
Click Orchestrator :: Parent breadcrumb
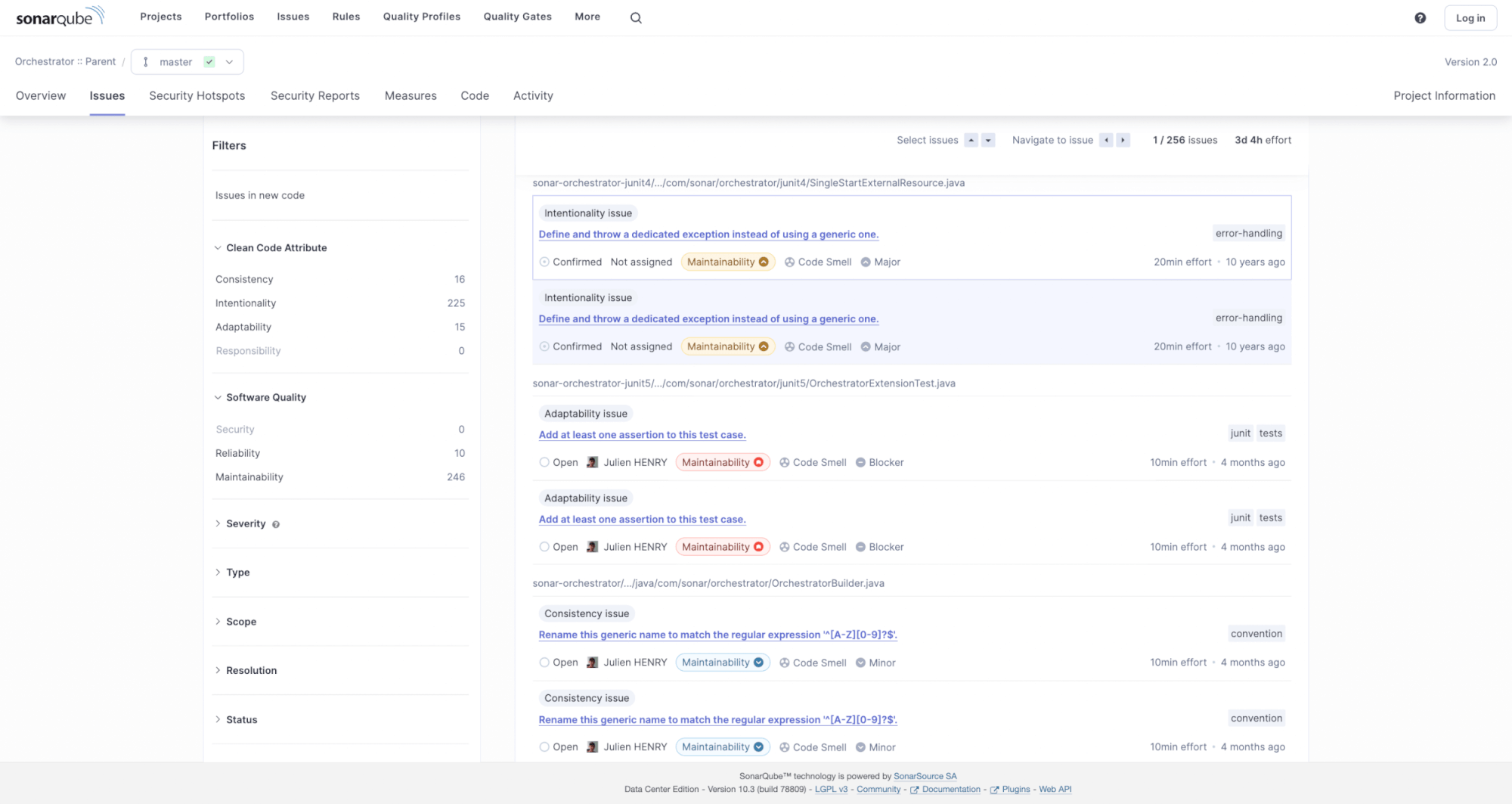pos(65,62)
